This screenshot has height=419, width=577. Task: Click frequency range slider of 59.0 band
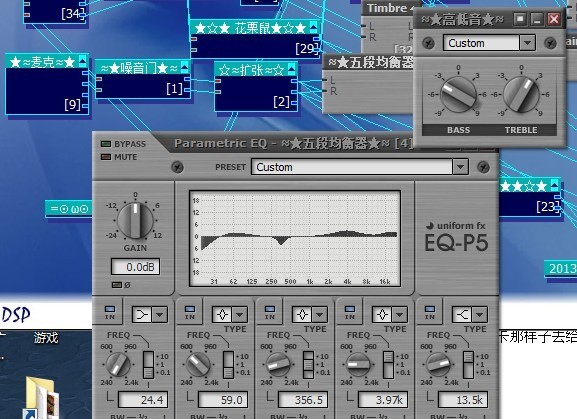[x=228, y=365]
